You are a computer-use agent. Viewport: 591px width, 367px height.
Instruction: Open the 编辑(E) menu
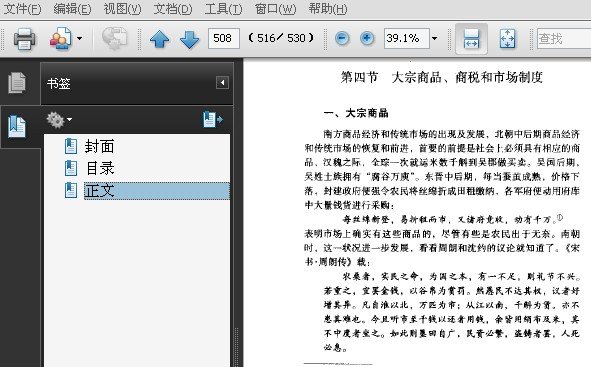(72, 8)
